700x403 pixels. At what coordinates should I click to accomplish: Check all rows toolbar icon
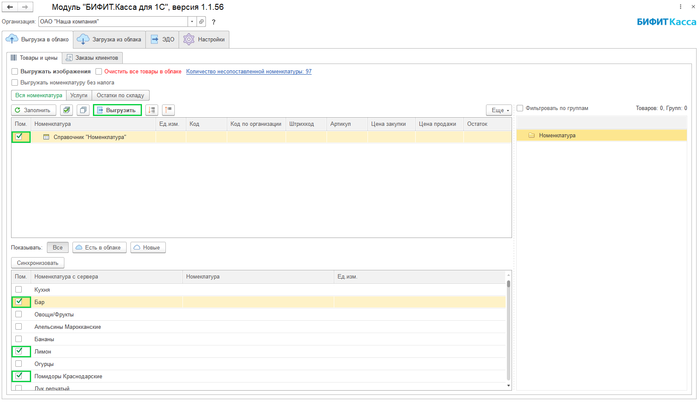66,110
